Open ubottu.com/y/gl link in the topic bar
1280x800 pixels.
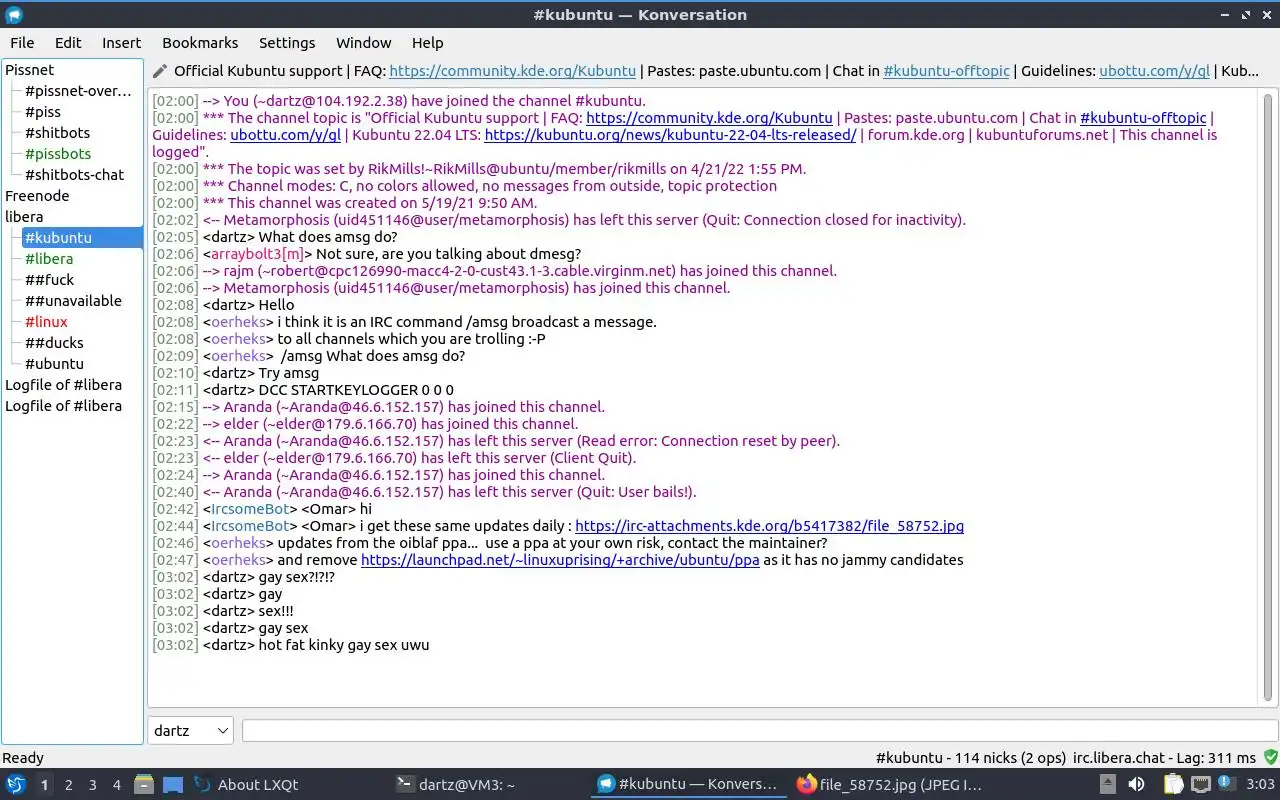click(1154, 71)
